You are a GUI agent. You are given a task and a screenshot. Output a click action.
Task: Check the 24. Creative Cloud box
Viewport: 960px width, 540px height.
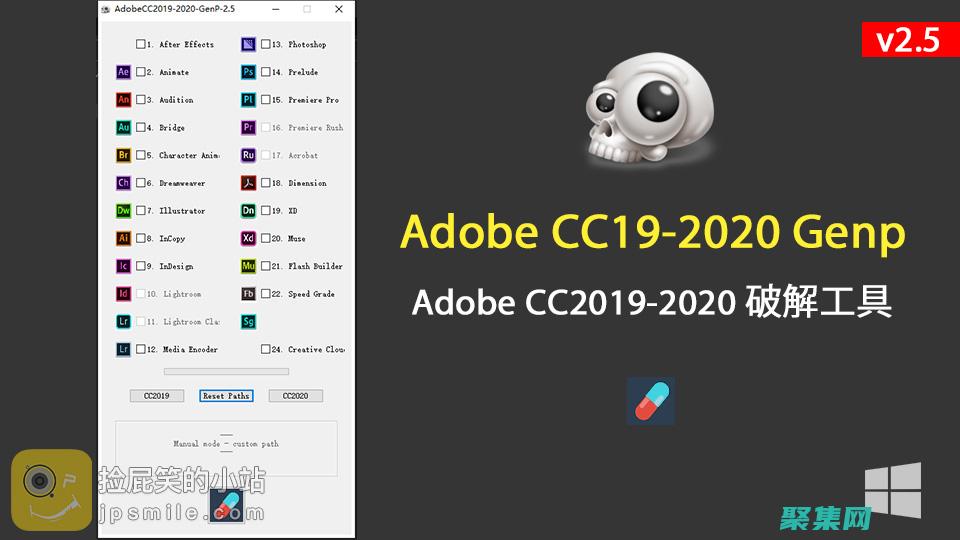(266, 350)
